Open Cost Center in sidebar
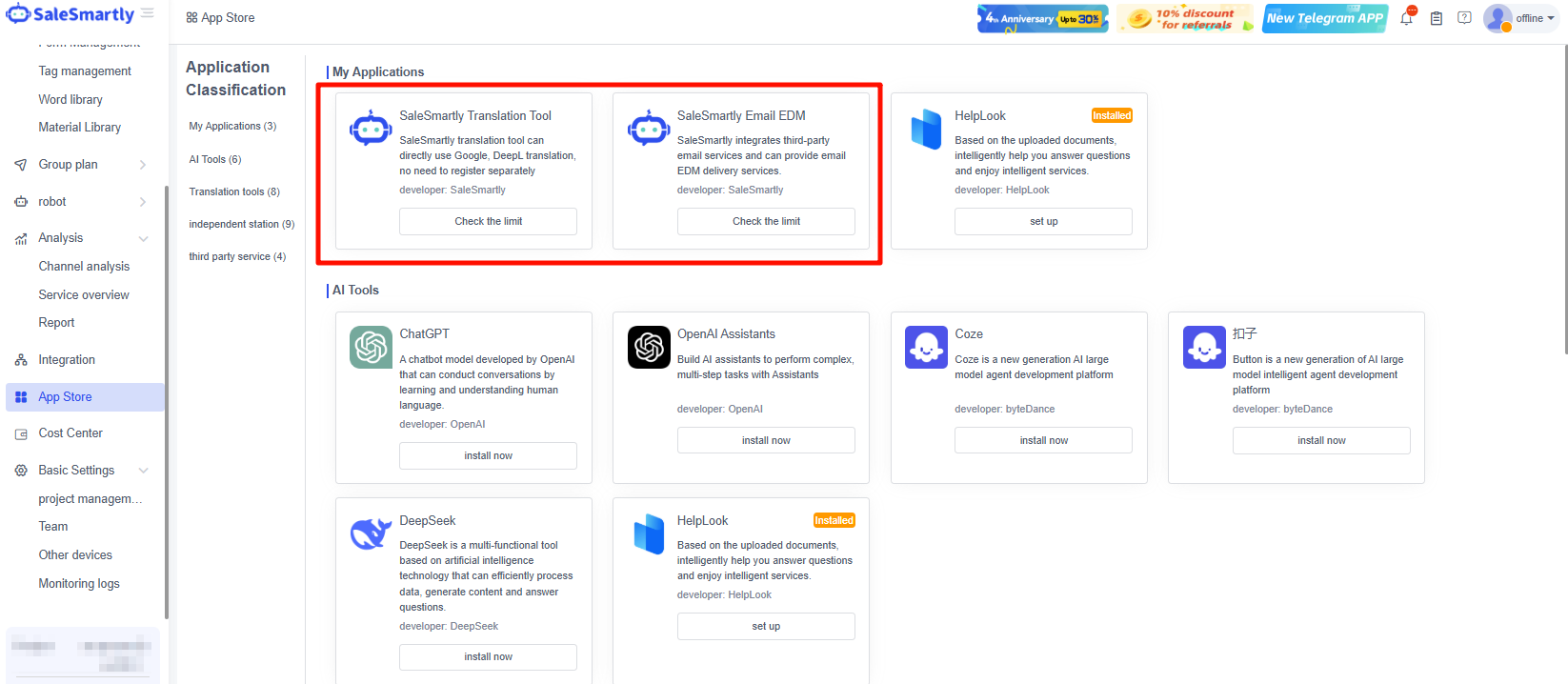Screen dimensions: 1568x684 coord(70,433)
